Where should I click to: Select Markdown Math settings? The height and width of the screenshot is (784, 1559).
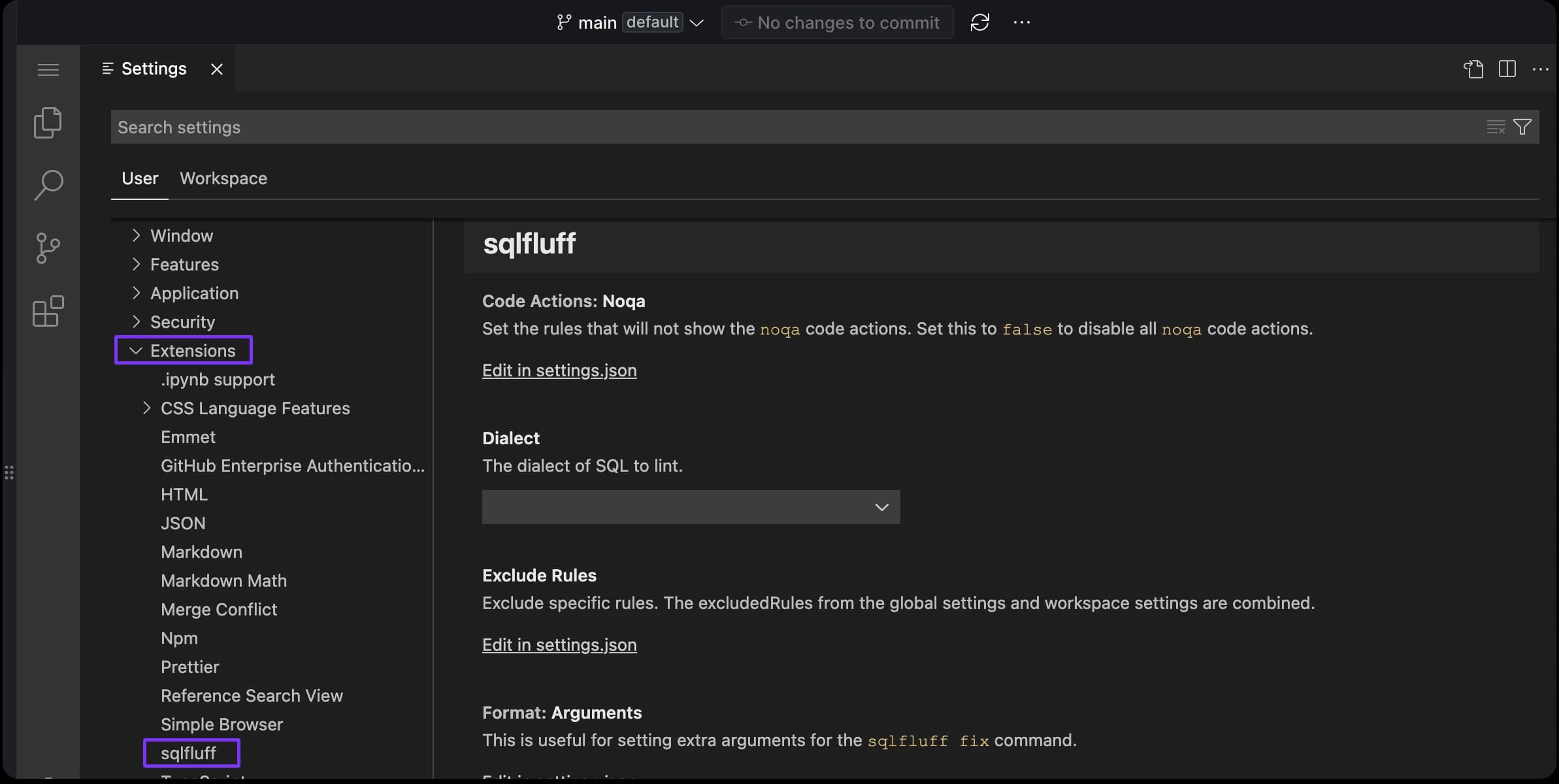223,580
